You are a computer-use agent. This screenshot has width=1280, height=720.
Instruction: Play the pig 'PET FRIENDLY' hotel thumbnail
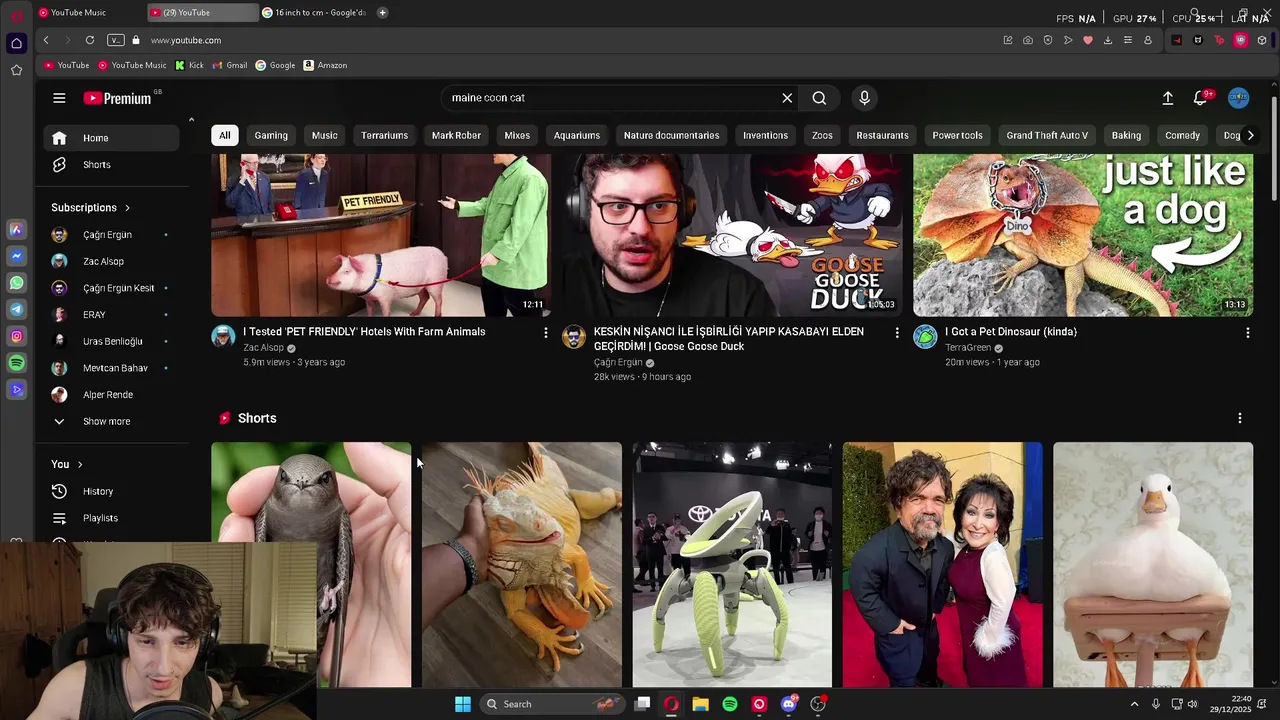pyautogui.click(x=381, y=235)
